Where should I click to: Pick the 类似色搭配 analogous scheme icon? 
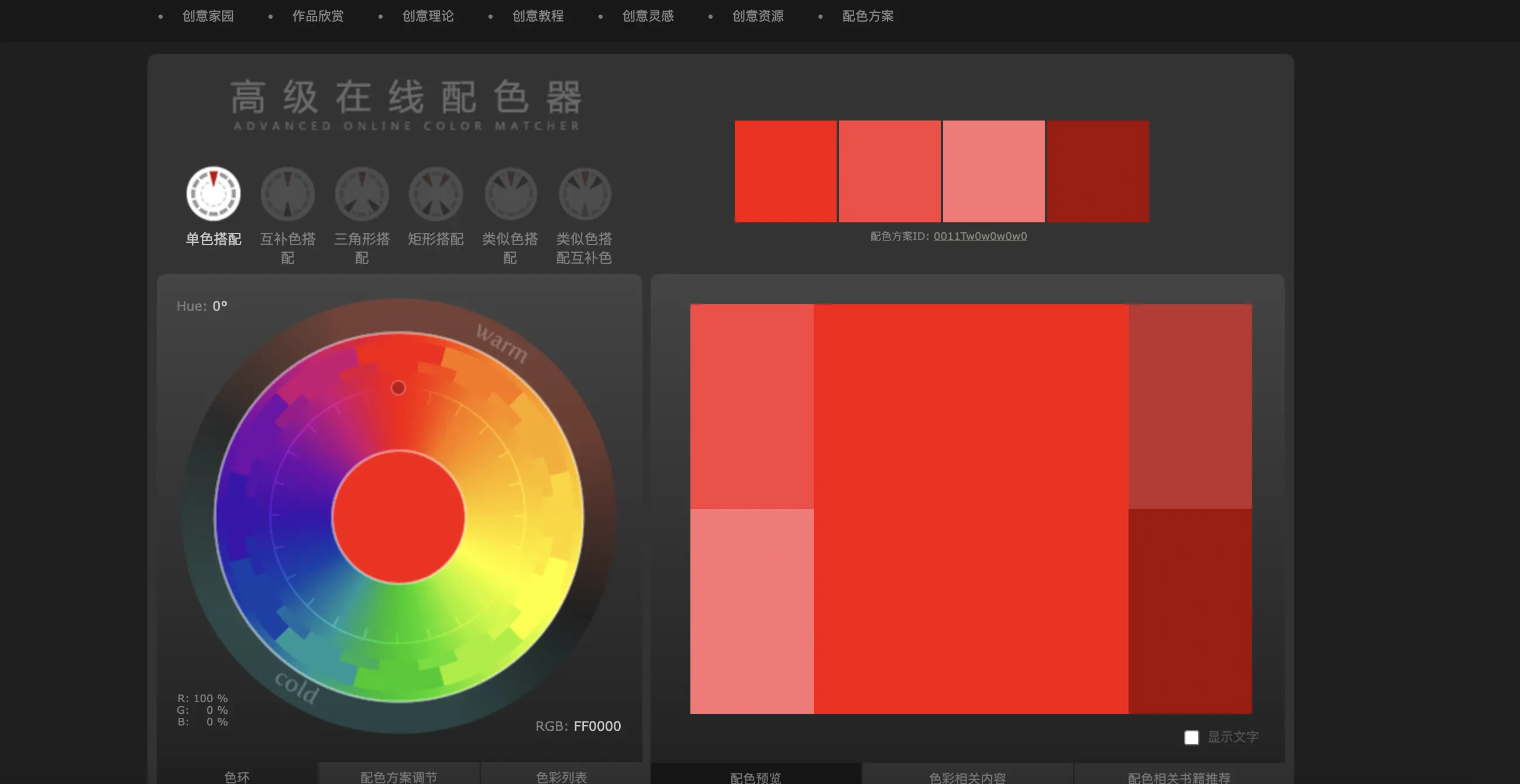point(510,194)
